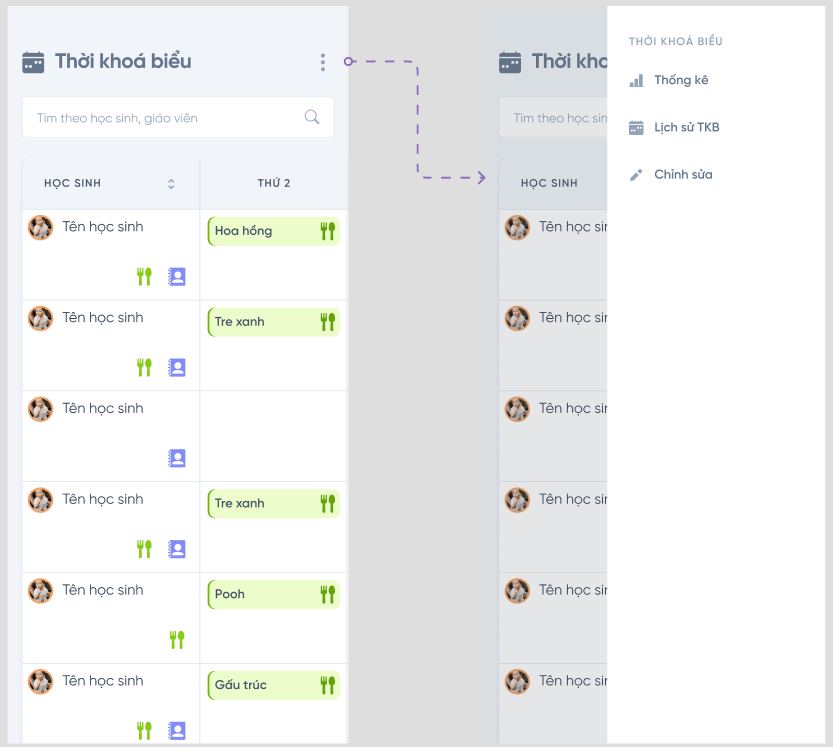Click the left Thời khoá biểu calendar icon
The image size is (833, 747).
pyautogui.click(x=33, y=62)
